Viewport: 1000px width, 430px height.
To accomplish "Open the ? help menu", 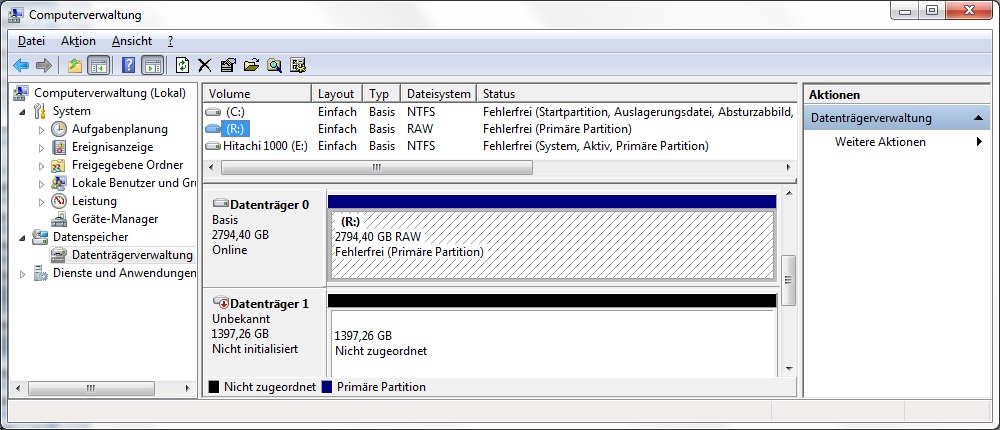I will pyautogui.click(x=170, y=41).
